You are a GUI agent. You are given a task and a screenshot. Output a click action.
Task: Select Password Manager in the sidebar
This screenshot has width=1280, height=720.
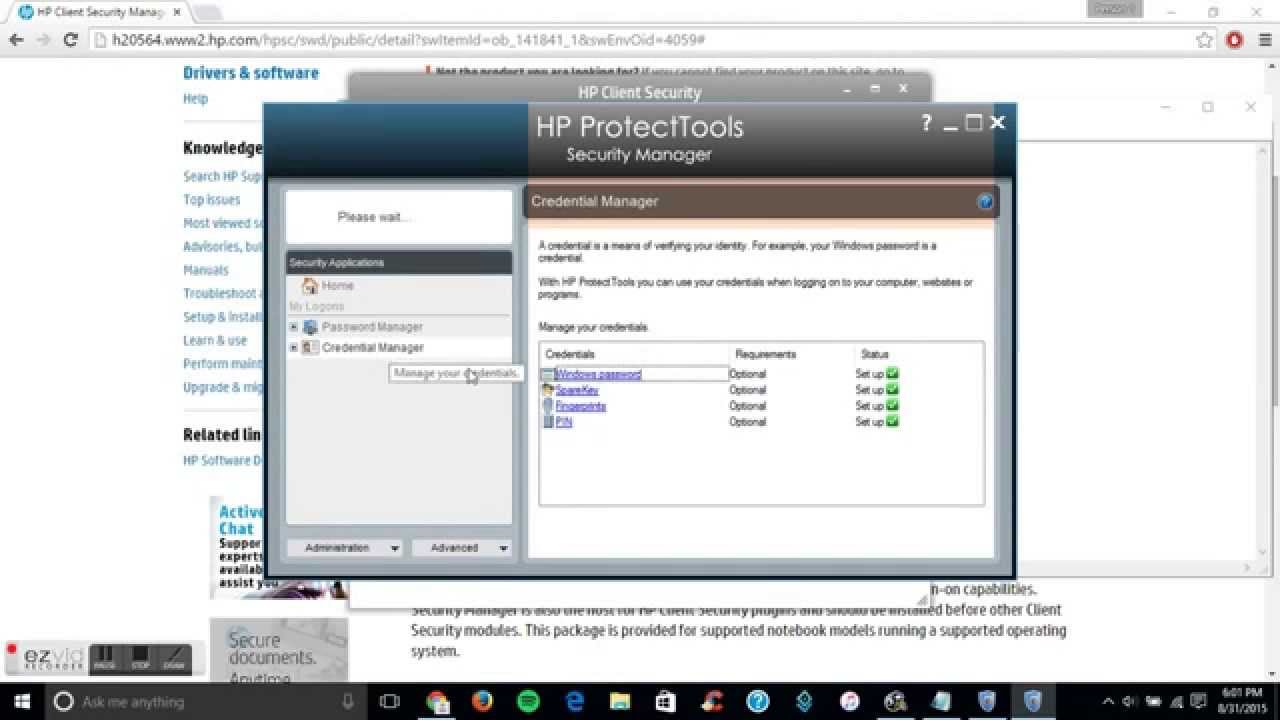click(372, 327)
